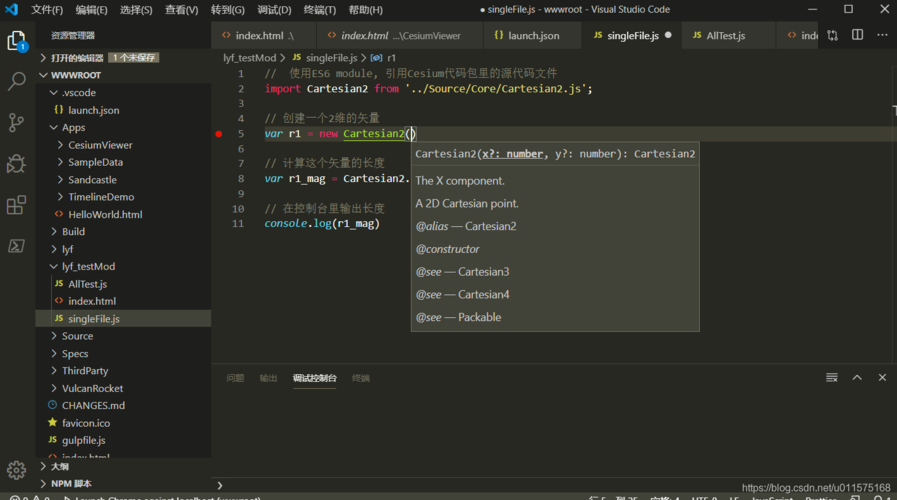This screenshot has width=897, height=500.
Task: Switch to the first index.html tab
Action: [x=263, y=35]
